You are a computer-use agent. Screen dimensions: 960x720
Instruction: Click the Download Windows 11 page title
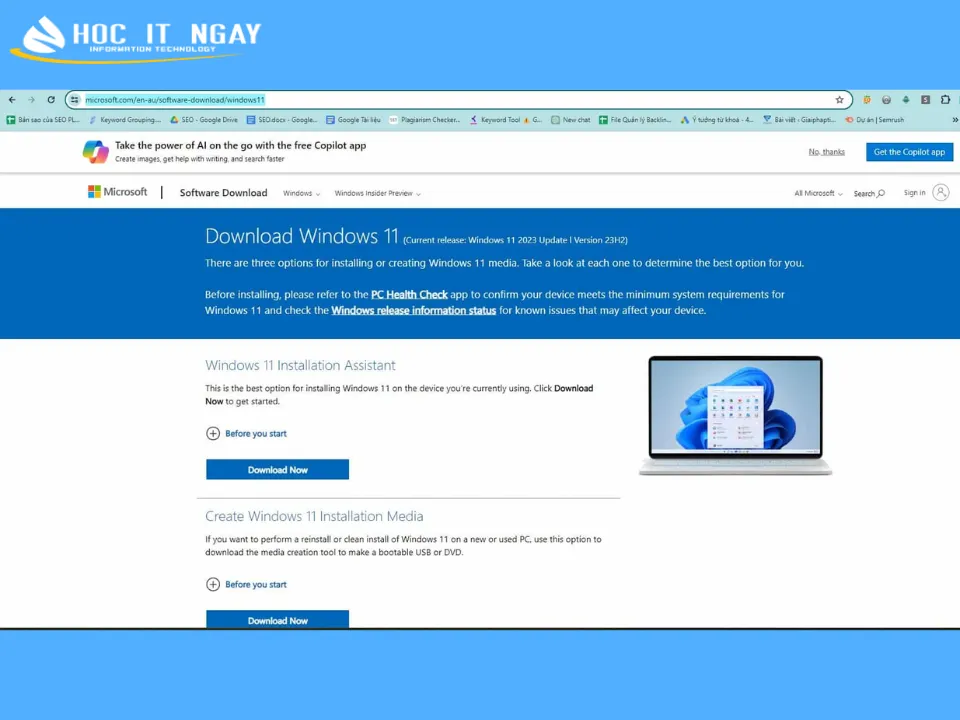point(301,236)
